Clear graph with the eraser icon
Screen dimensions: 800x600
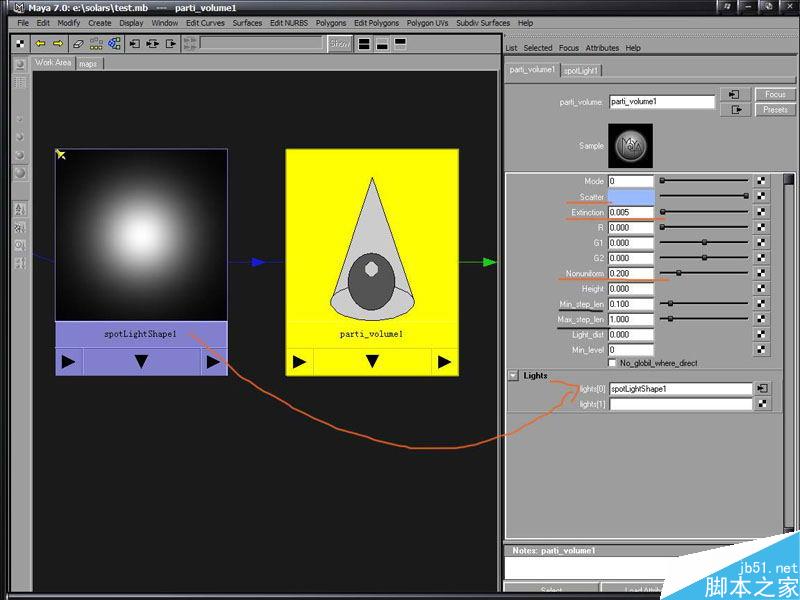[x=78, y=44]
